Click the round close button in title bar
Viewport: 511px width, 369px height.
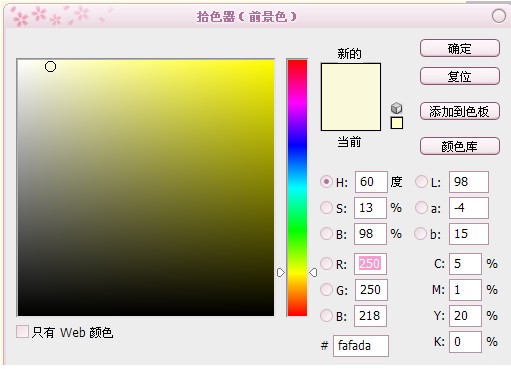coord(499,16)
